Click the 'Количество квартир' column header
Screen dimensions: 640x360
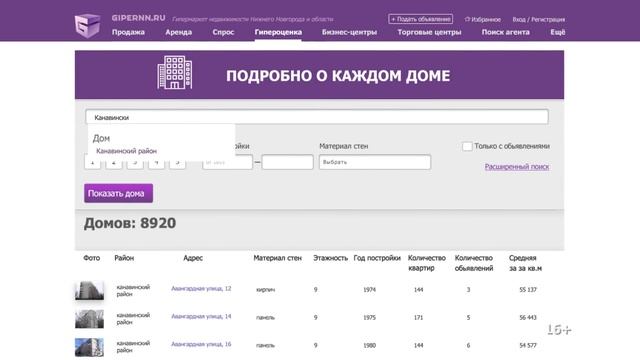click(x=427, y=263)
